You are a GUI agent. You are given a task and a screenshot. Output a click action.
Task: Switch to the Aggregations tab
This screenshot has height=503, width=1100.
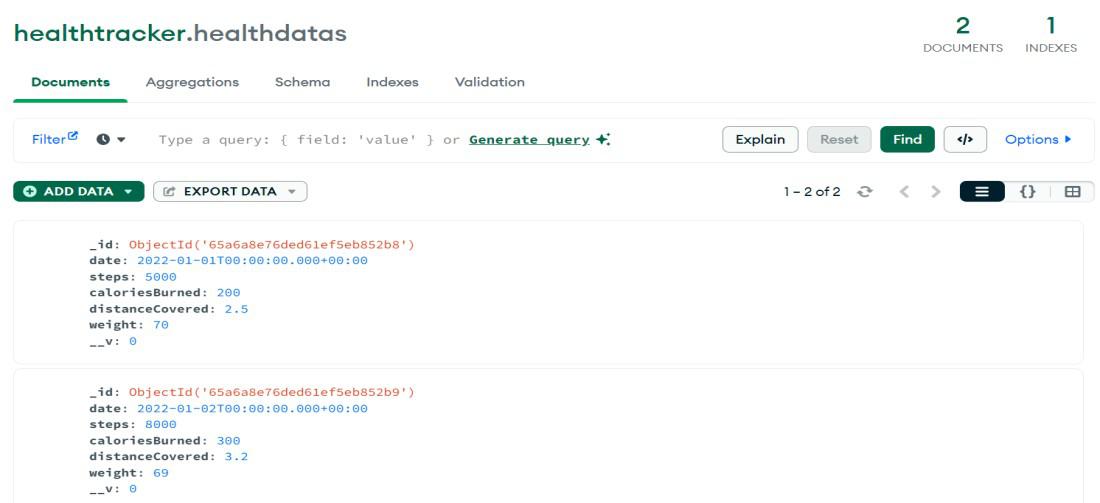pyautogui.click(x=192, y=82)
